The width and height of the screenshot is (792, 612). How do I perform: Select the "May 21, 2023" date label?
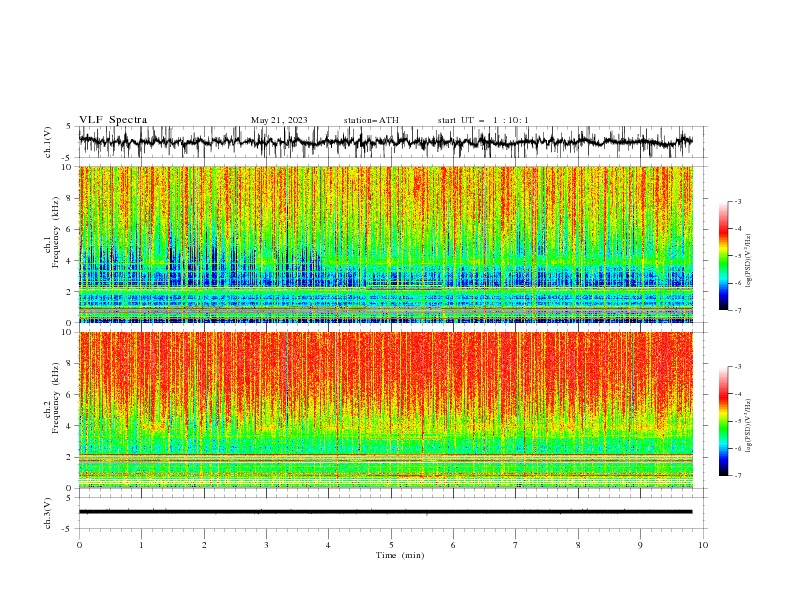(x=279, y=120)
